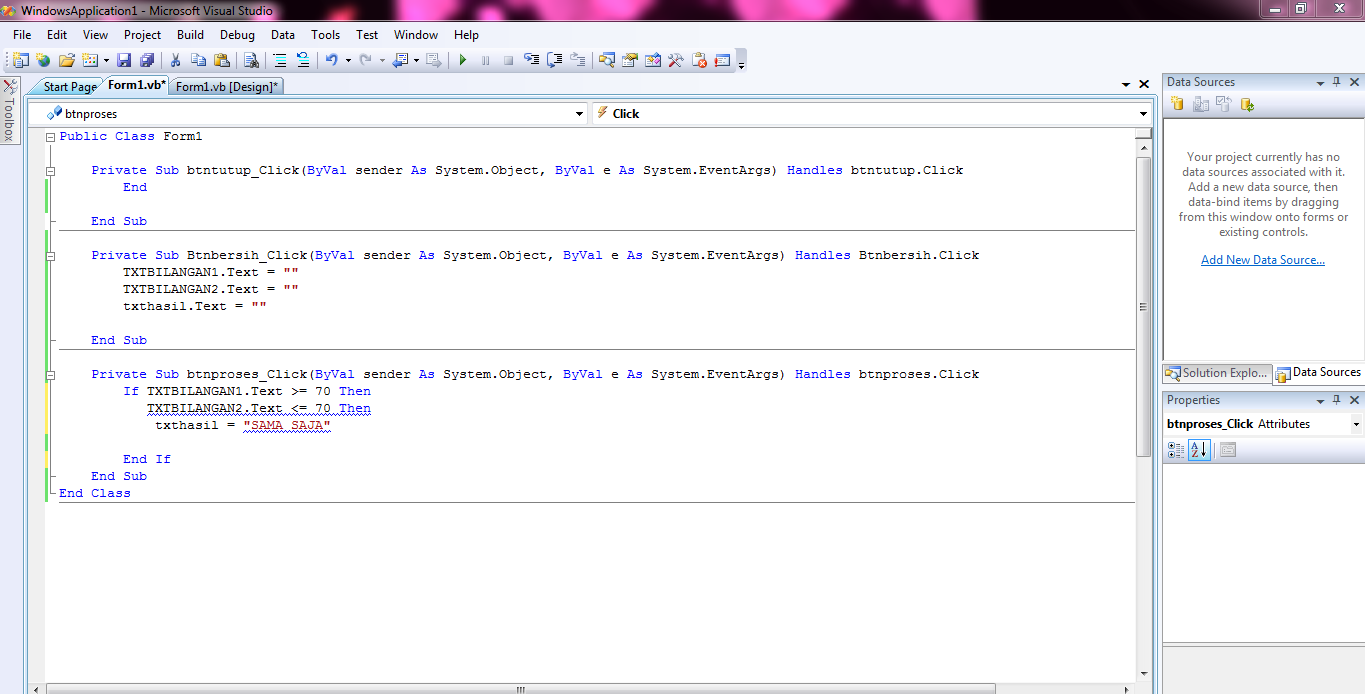This screenshot has width=1365, height=694.
Task: Start debugging with the green play icon
Action: click(462, 60)
